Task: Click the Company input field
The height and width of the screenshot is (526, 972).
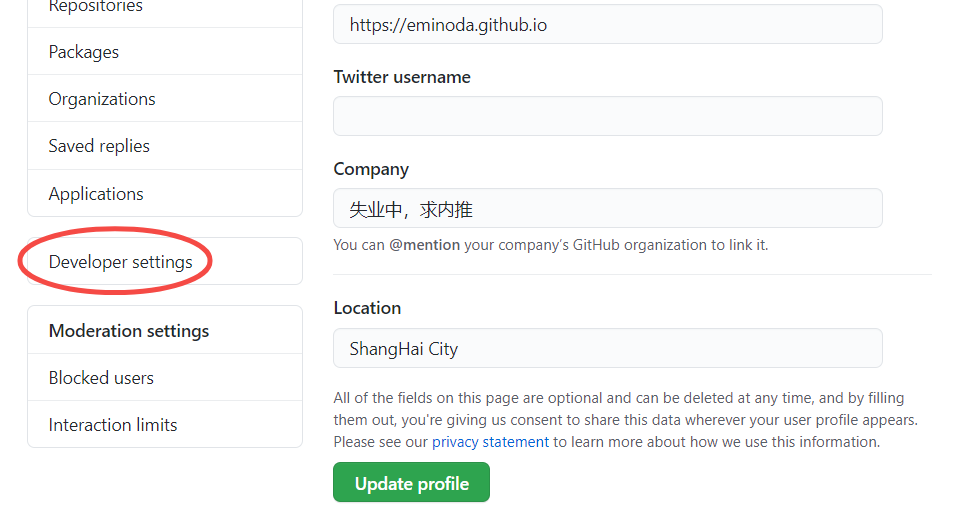Action: (608, 208)
